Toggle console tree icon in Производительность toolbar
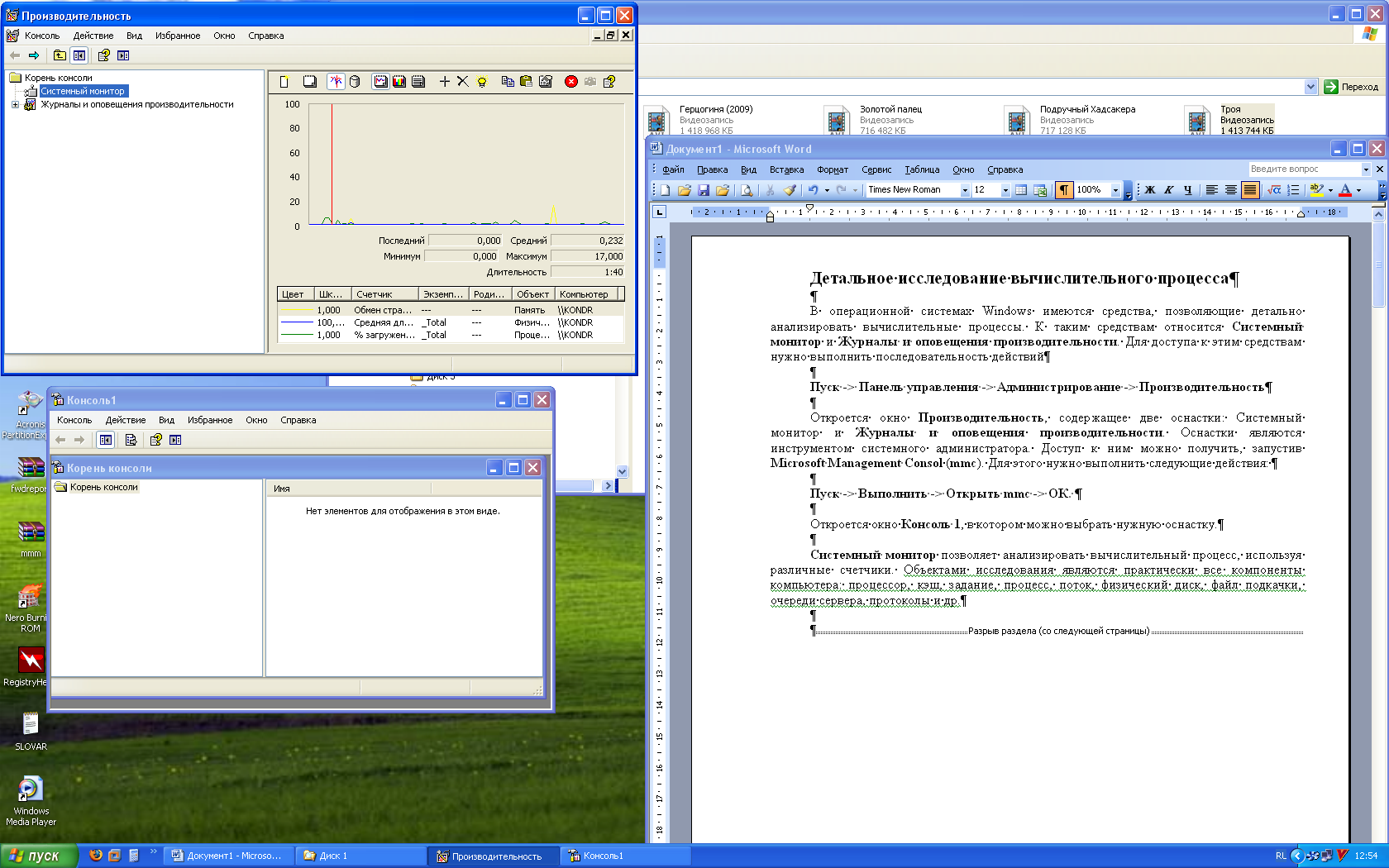The height and width of the screenshot is (868, 1389). pos(79,55)
